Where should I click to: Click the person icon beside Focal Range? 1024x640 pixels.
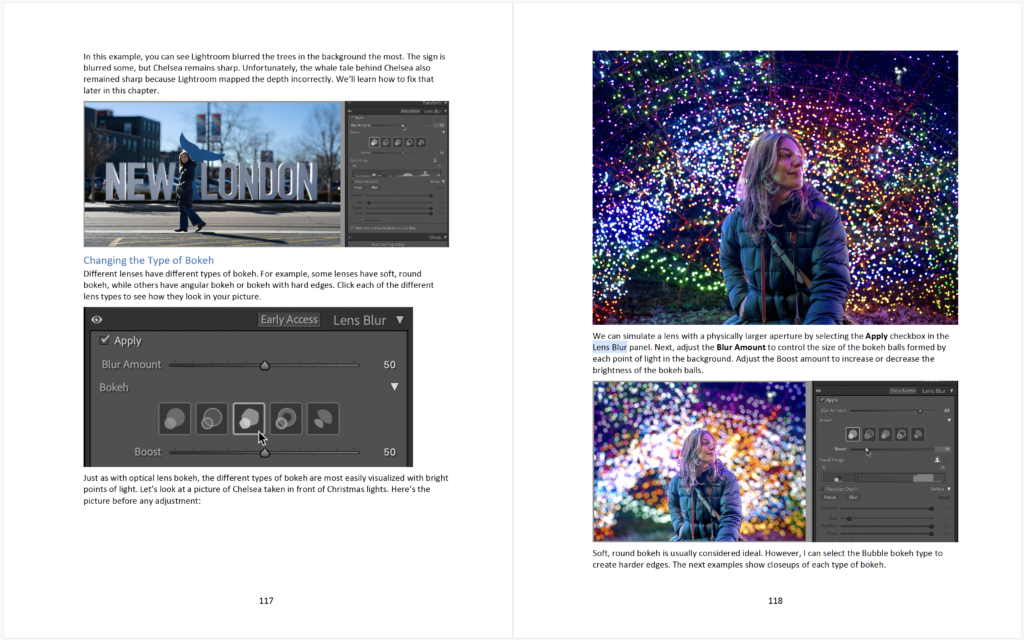click(x=937, y=459)
